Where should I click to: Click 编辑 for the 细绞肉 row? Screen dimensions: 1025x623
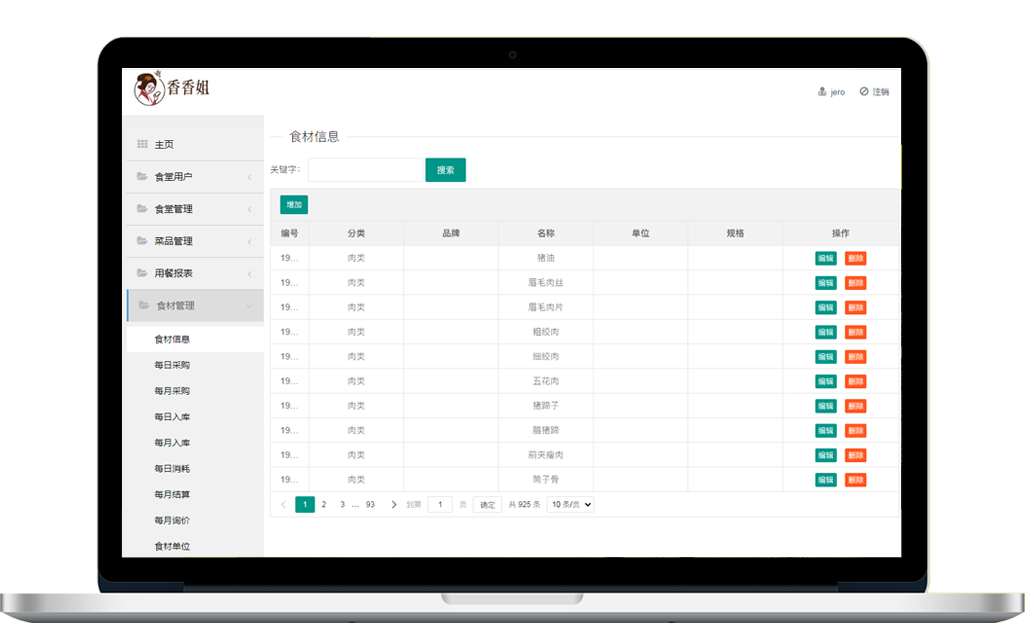pos(826,357)
